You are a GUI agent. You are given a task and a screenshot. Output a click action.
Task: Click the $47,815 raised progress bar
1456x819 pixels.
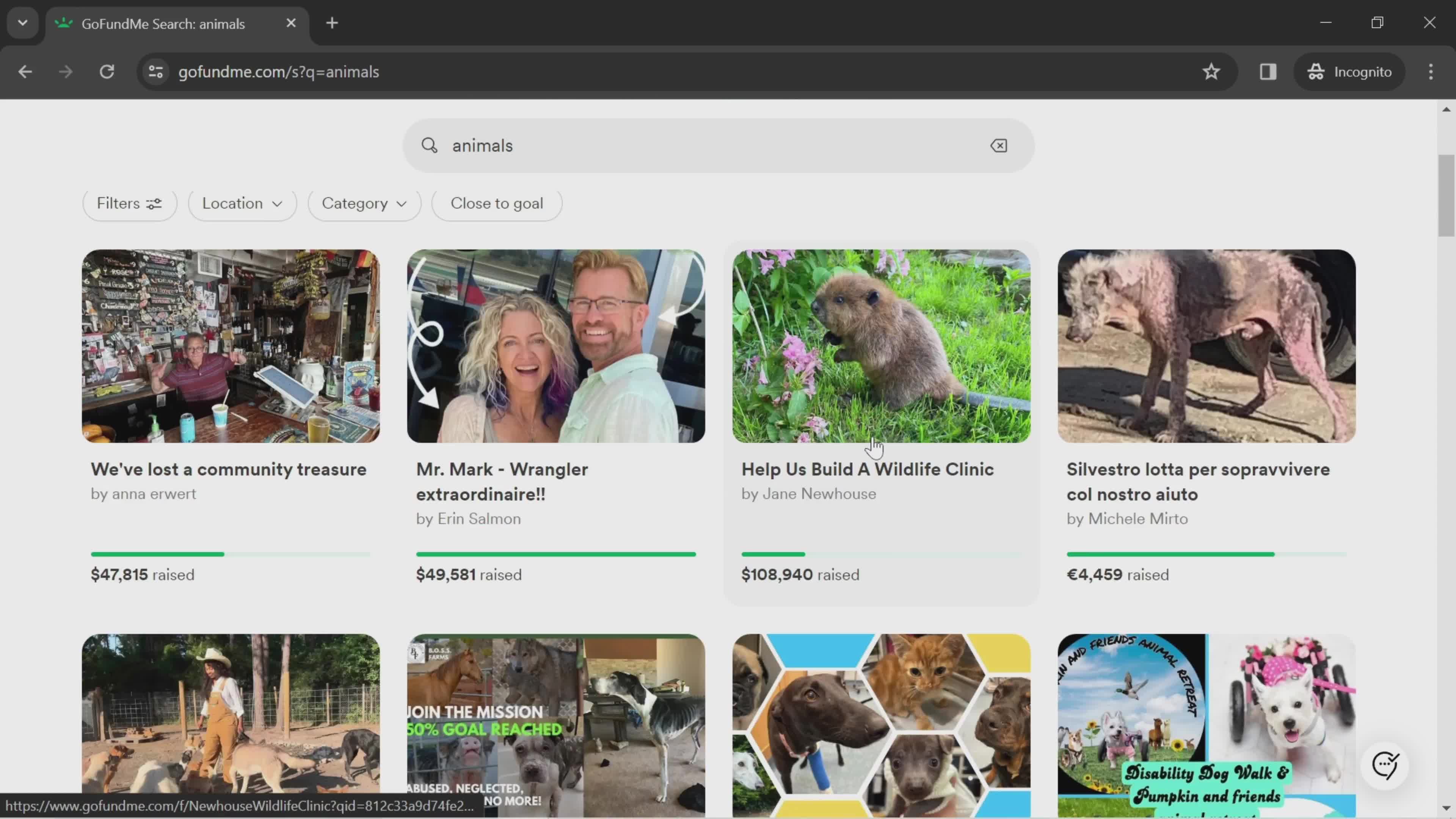231,554
